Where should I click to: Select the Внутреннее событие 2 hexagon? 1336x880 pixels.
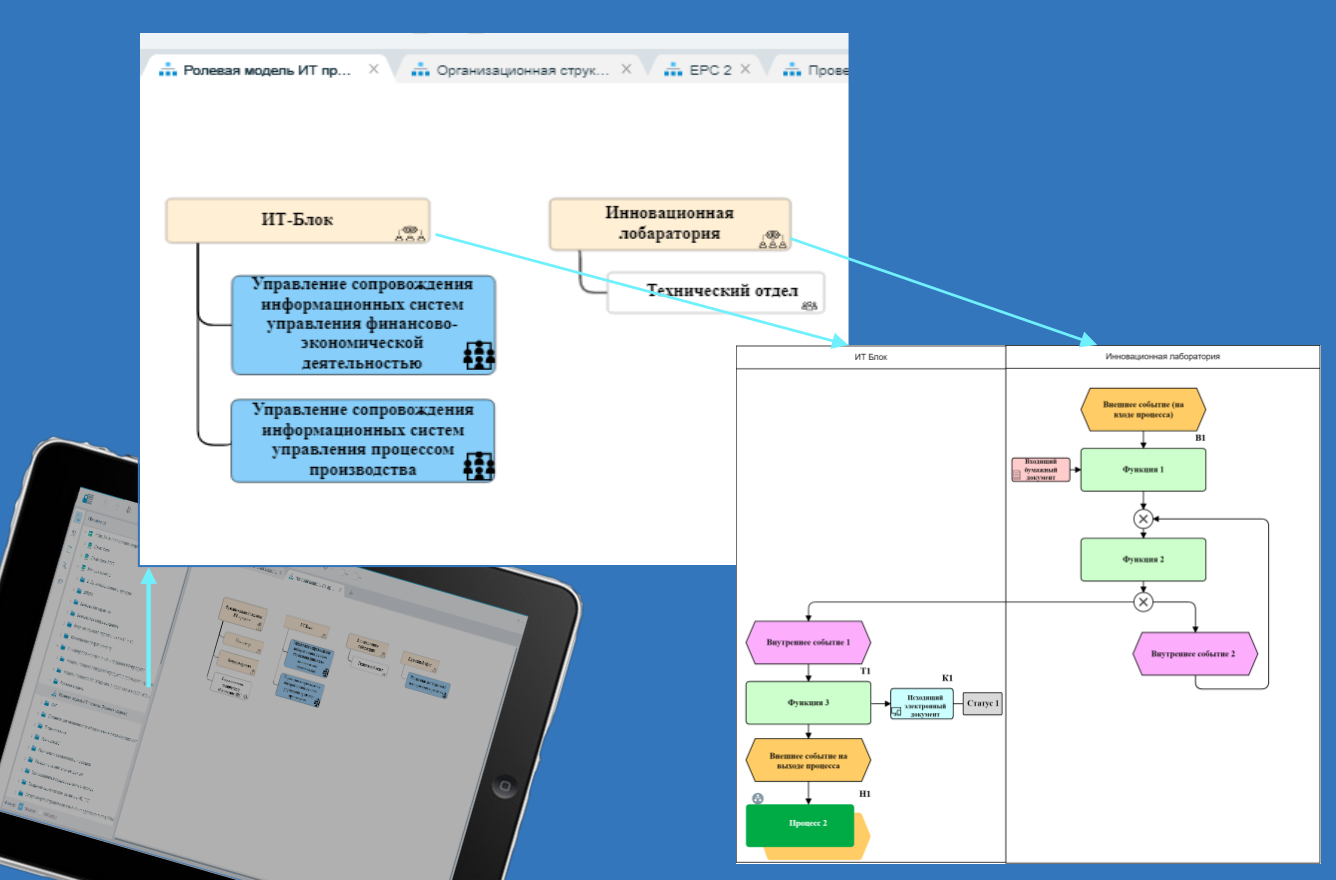tap(1194, 654)
